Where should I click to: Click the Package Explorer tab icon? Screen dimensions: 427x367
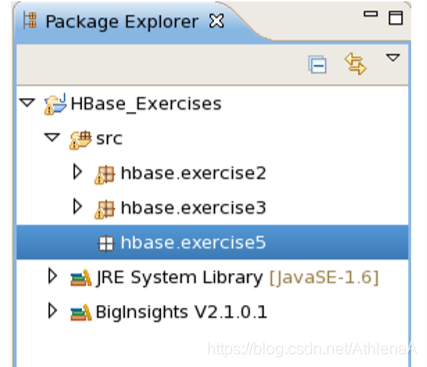click(30, 20)
